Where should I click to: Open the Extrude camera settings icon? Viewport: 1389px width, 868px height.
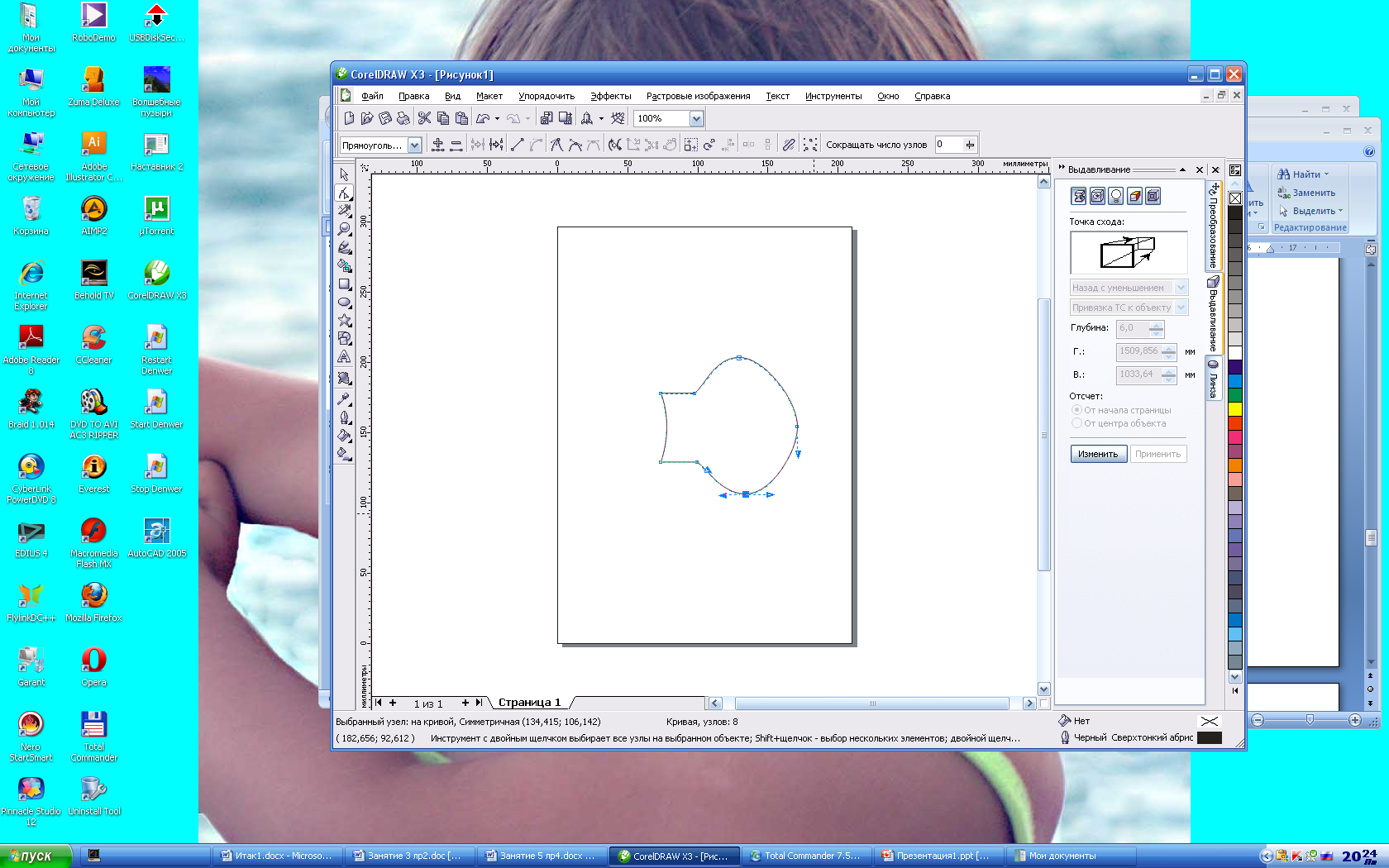point(1079,196)
